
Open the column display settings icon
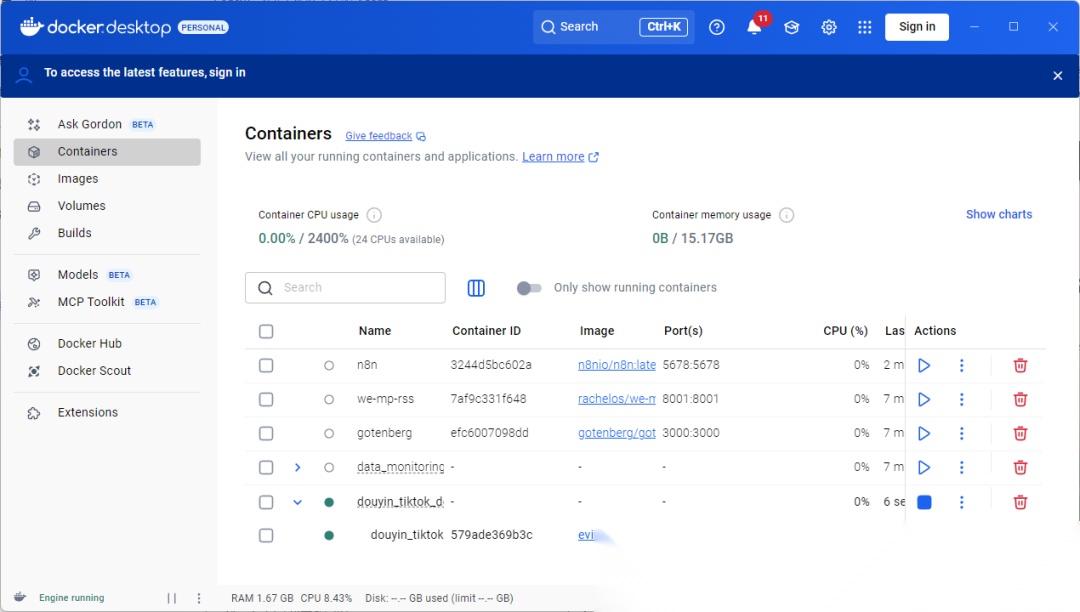(x=476, y=288)
